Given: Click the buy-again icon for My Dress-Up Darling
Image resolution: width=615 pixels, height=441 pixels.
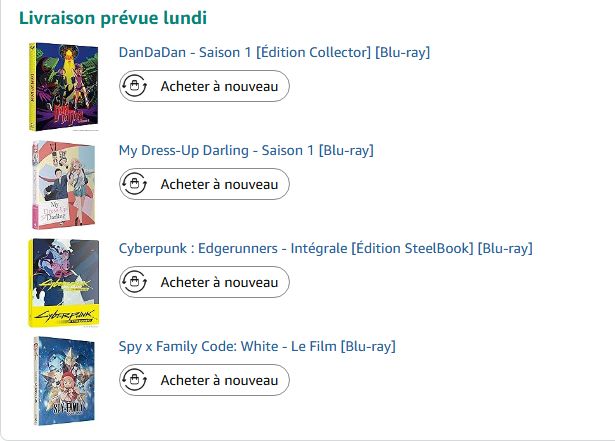Looking at the screenshot, I should click(x=134, y=185).
